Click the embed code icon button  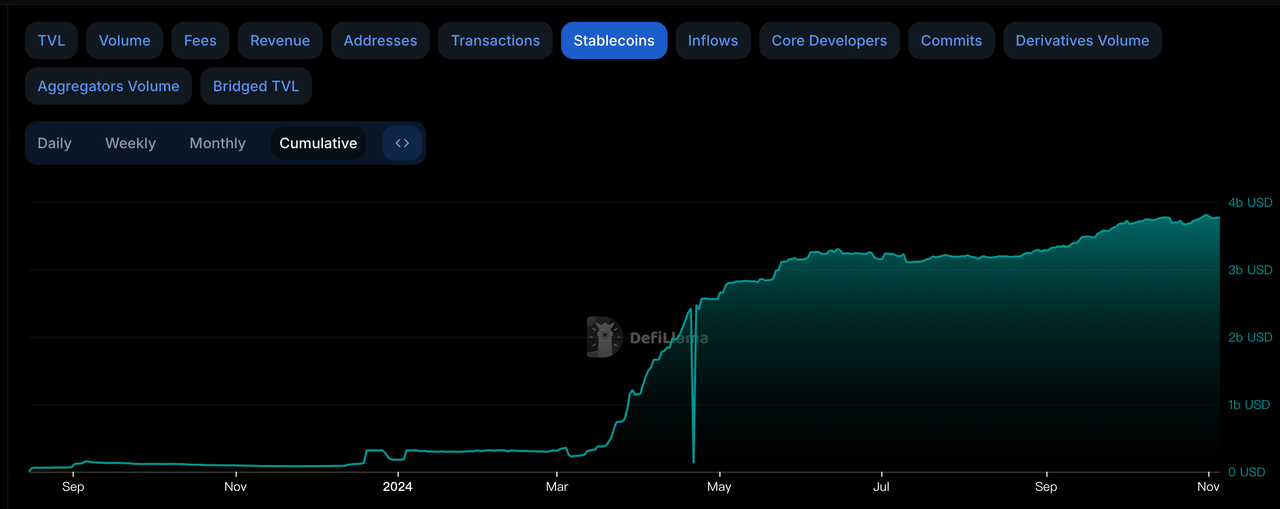pyautogui.click(x=402, y=143)
